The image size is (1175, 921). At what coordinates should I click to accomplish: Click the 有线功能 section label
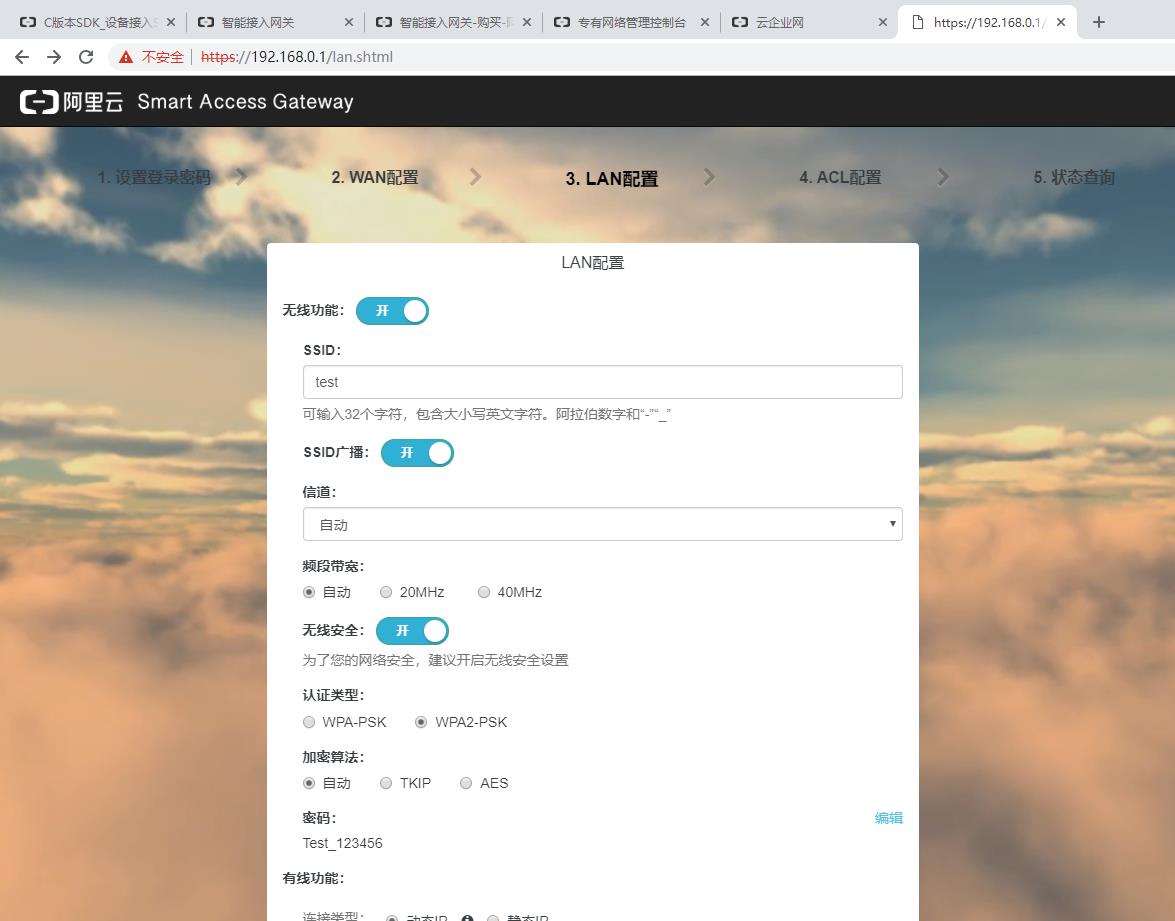pyautogui.click(x=312, y=878)
